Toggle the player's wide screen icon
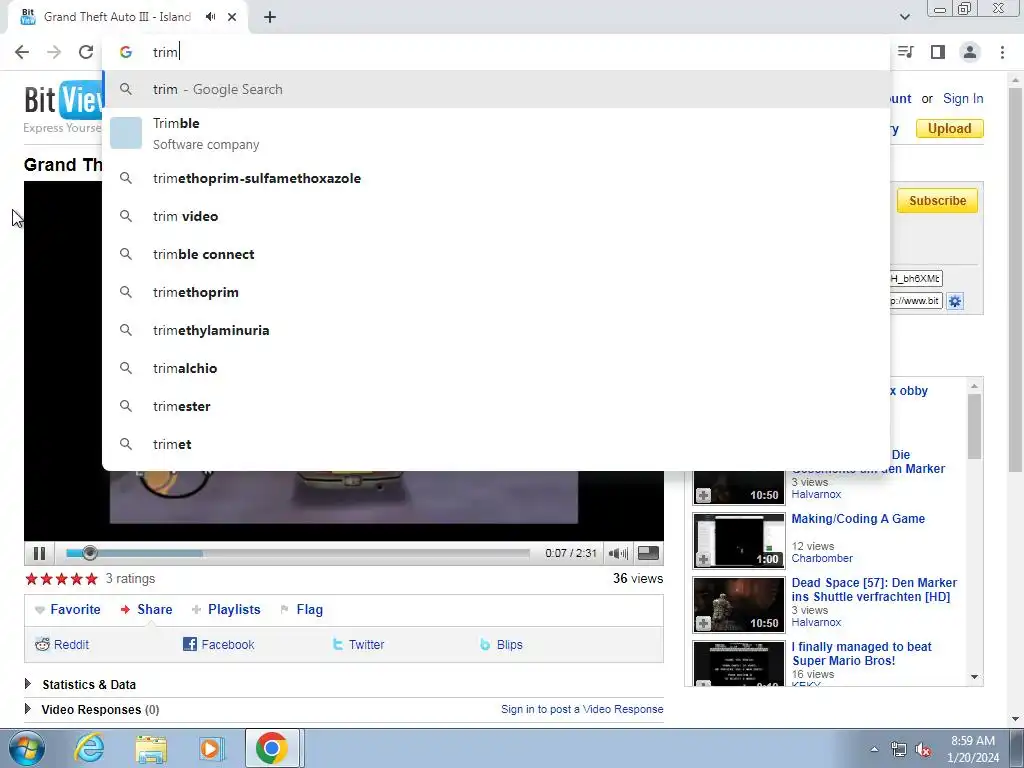 click(648, 553)
